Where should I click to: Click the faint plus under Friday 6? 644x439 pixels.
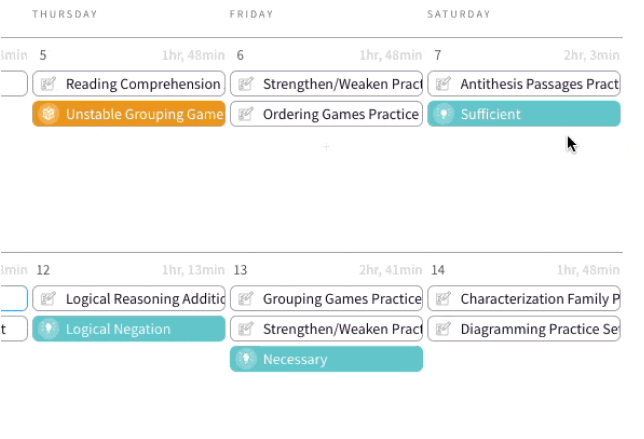pyautogui.click(x=326, y=147)
